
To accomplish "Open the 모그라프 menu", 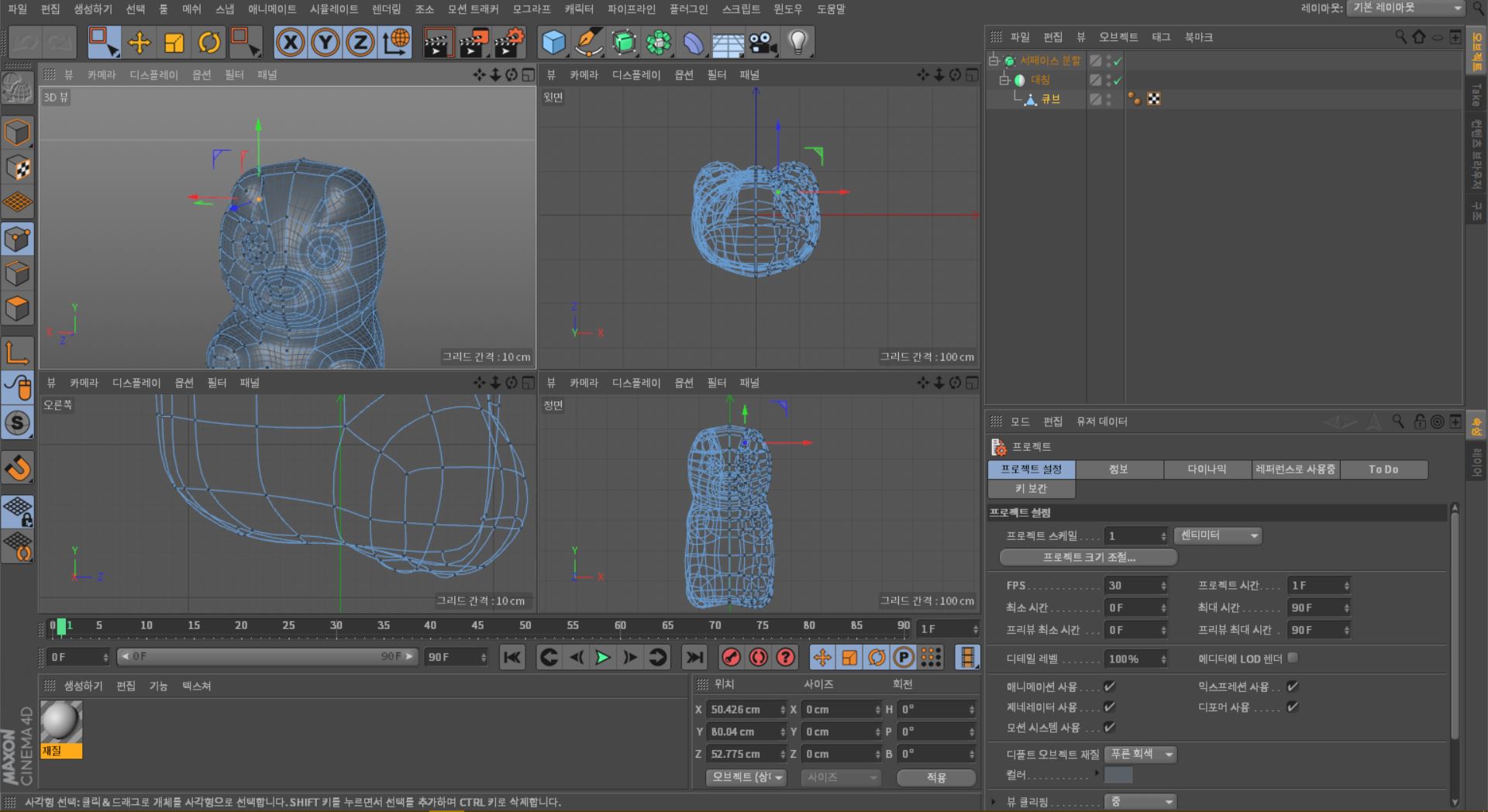I will [x=532, y=9].
